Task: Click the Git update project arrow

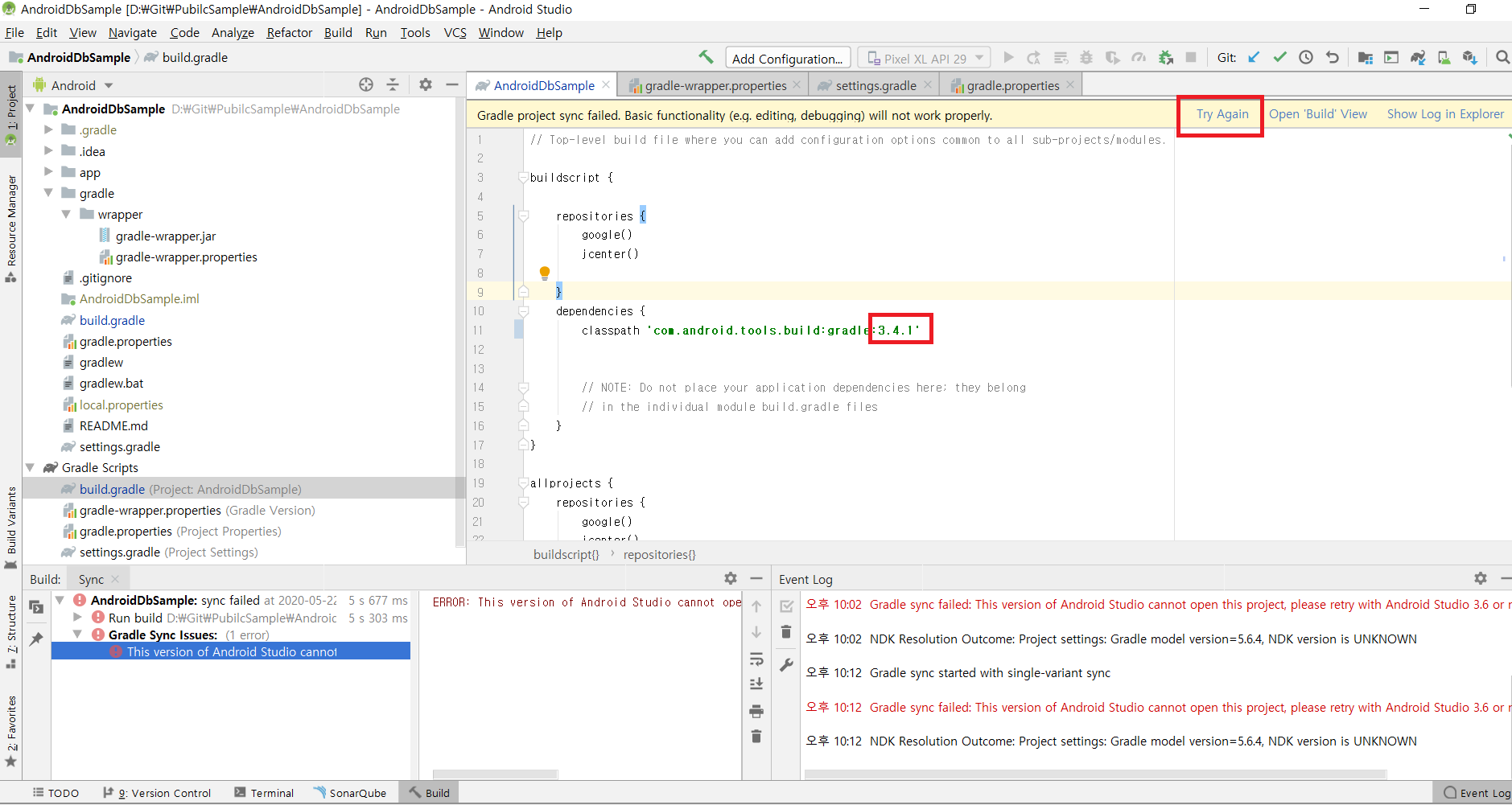Action: [1254, 57]
